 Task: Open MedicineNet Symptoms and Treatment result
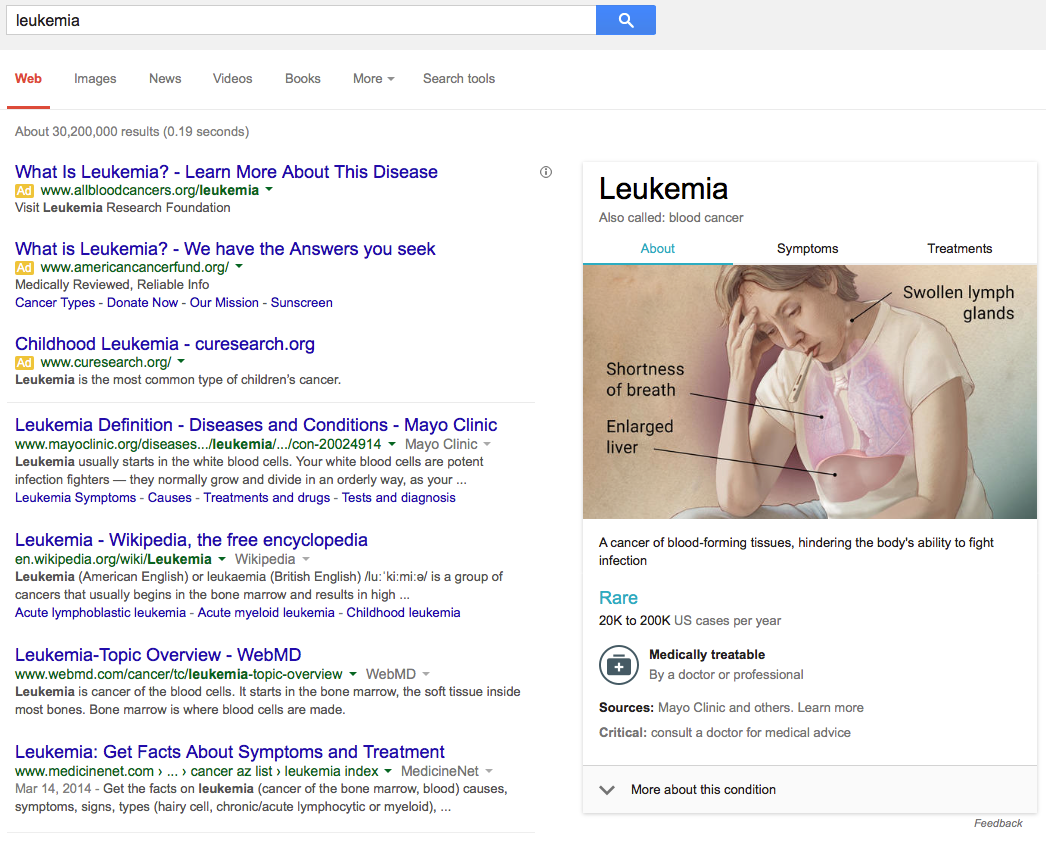[229, 752]
